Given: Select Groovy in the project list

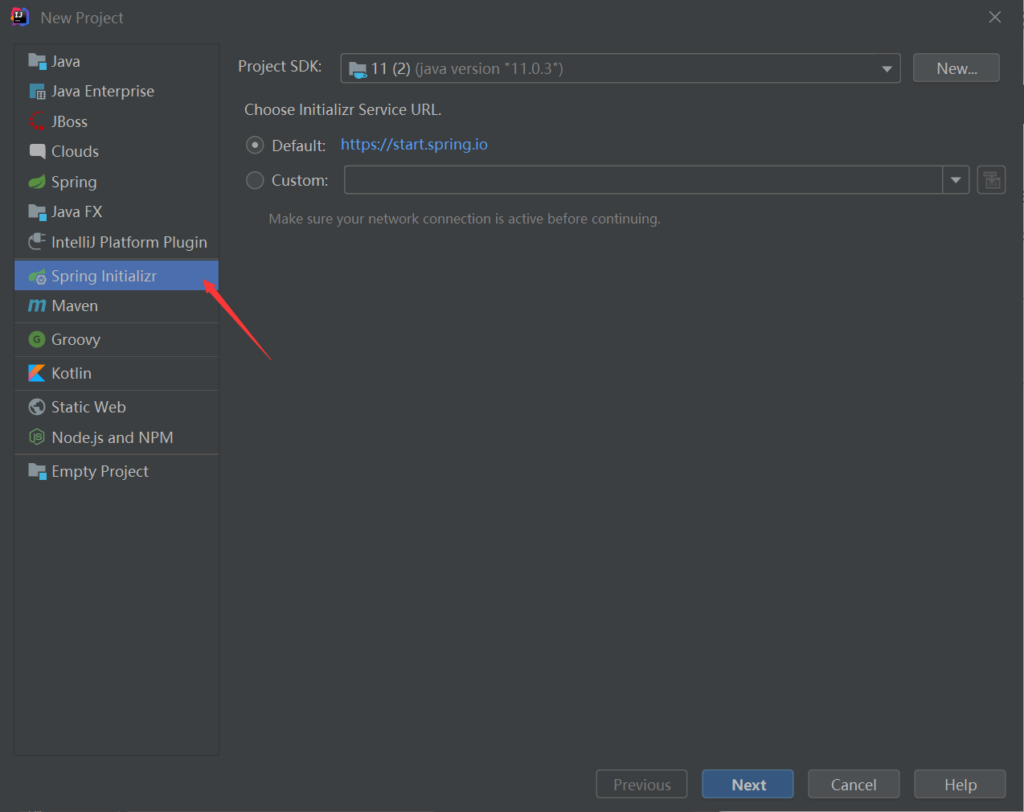Looking at the screenshot, I should (x=116, y=340).
